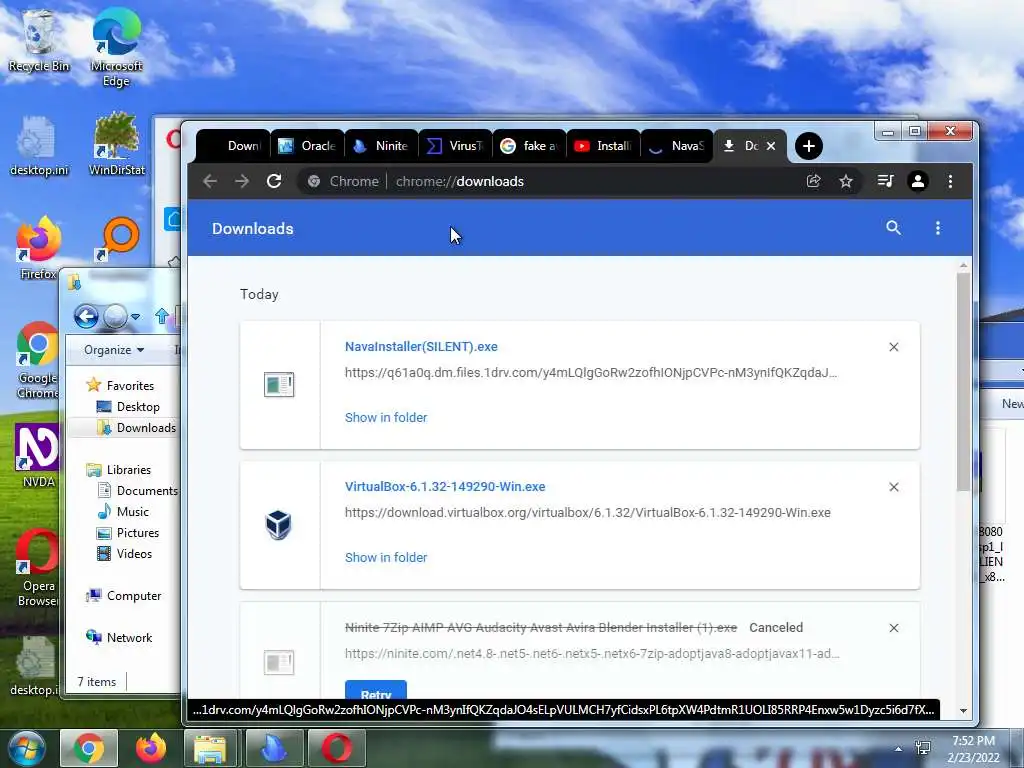Open Opera Browser desktop shortcut
Image resolution: width=1024 pixels, height=768 pixels.
(38, 568)
